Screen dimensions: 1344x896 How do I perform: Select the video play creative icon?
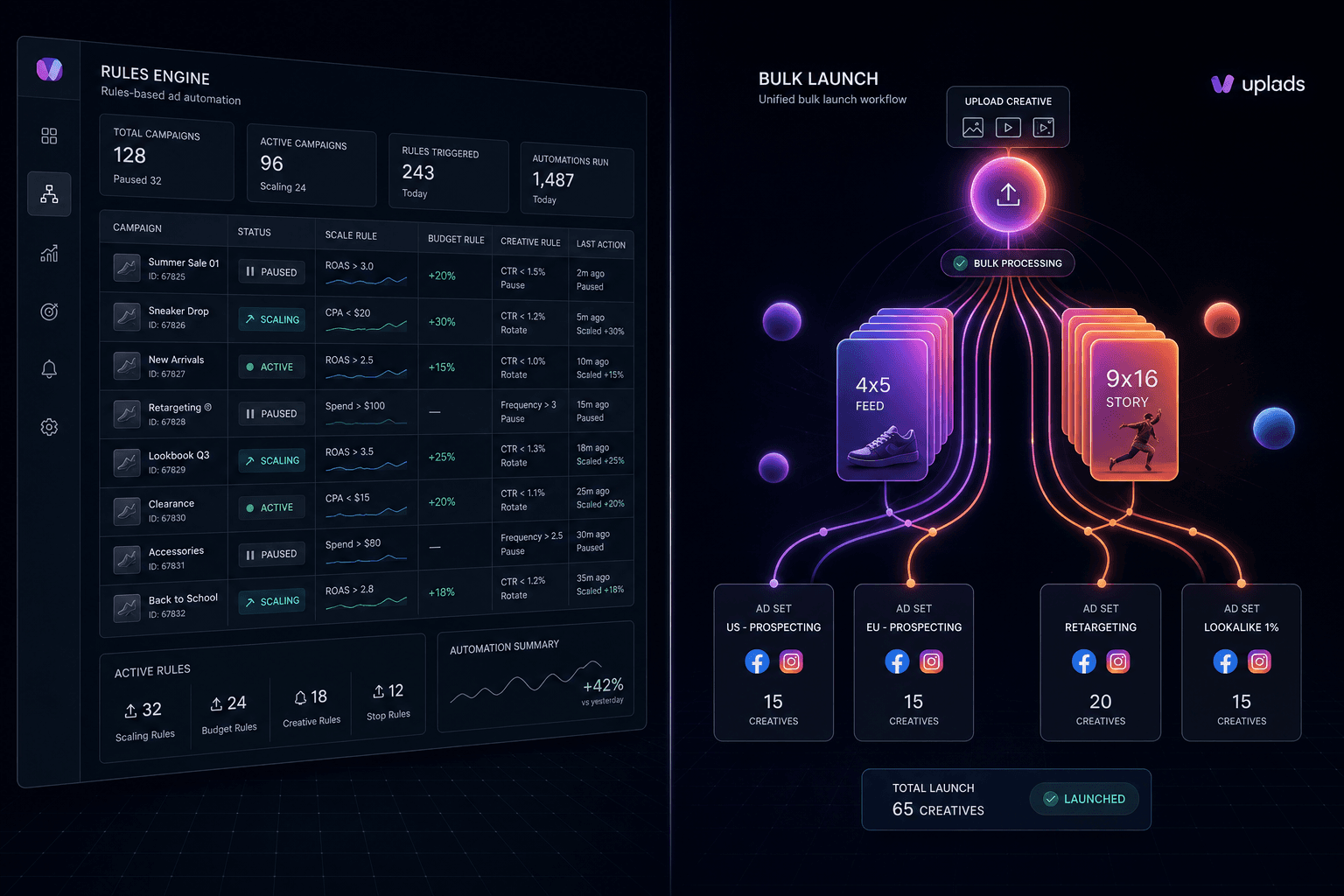click(1008, 128)
